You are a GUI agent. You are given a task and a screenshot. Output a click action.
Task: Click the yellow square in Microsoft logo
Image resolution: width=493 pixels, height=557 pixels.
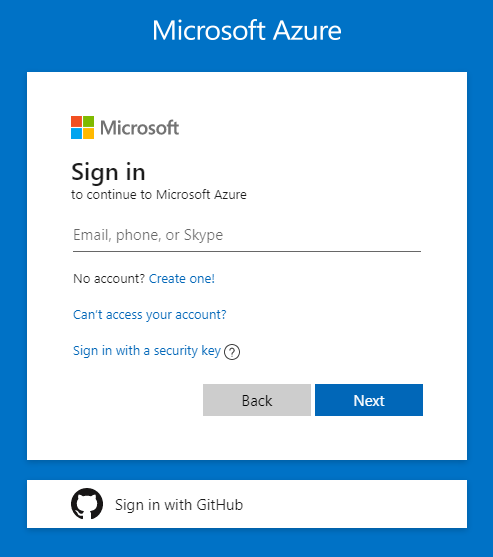pyautogui.click(x=88, y=133)
